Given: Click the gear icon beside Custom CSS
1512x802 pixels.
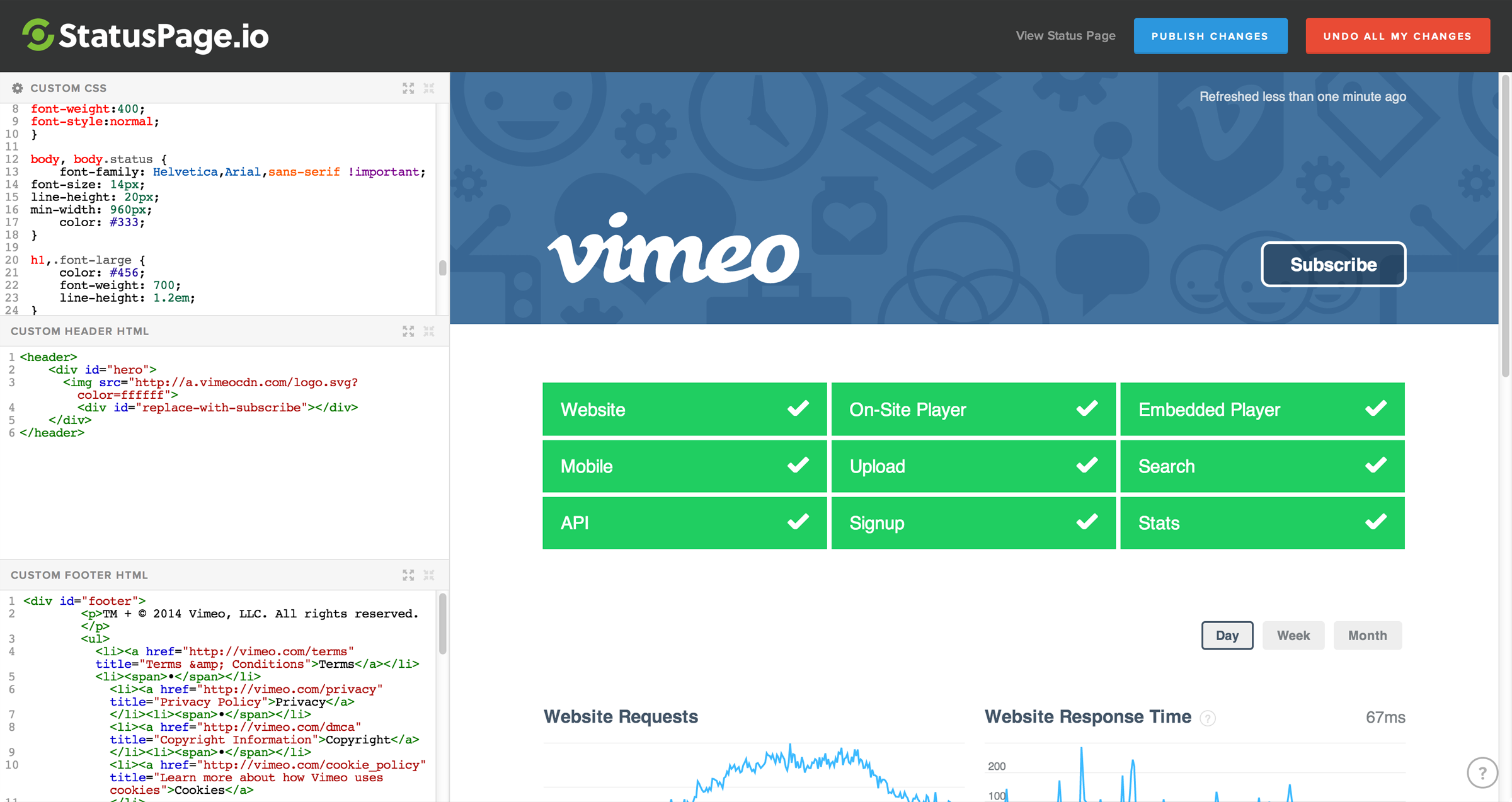Looking at the screenshot, I should pyautogui.click(x=17, y=88).
